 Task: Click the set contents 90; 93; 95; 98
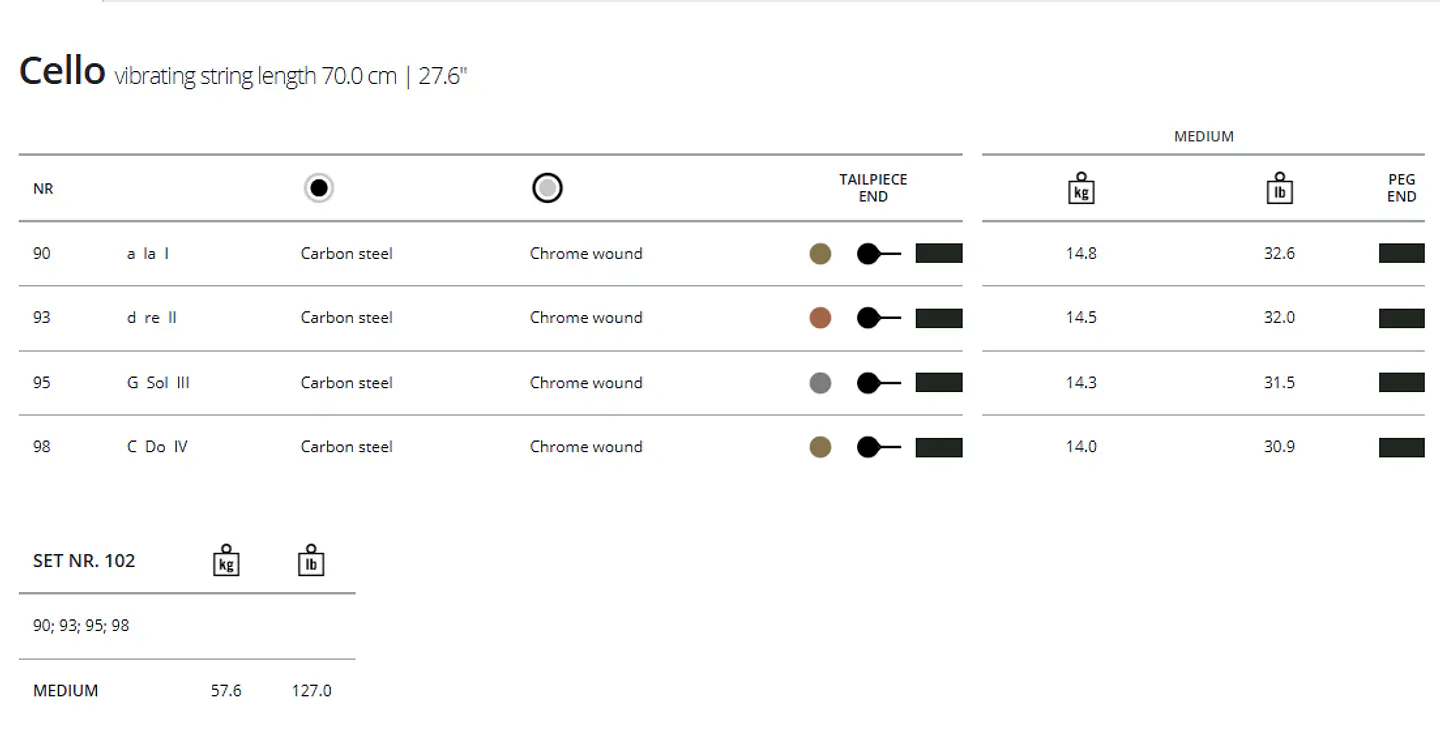coord(81,626)
